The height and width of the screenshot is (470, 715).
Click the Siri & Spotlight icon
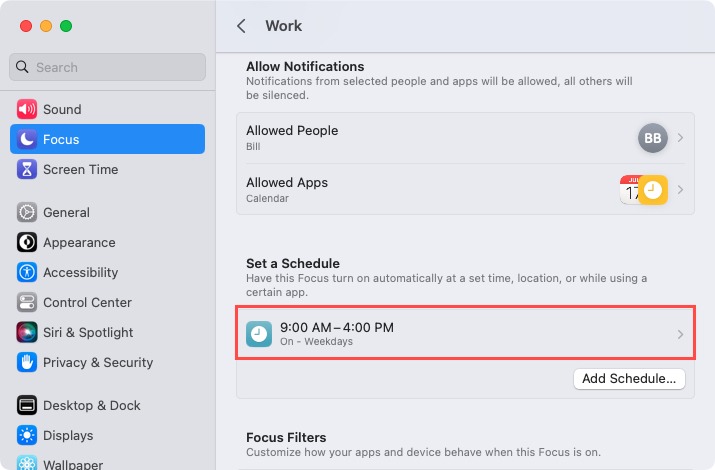pos(27,332)
